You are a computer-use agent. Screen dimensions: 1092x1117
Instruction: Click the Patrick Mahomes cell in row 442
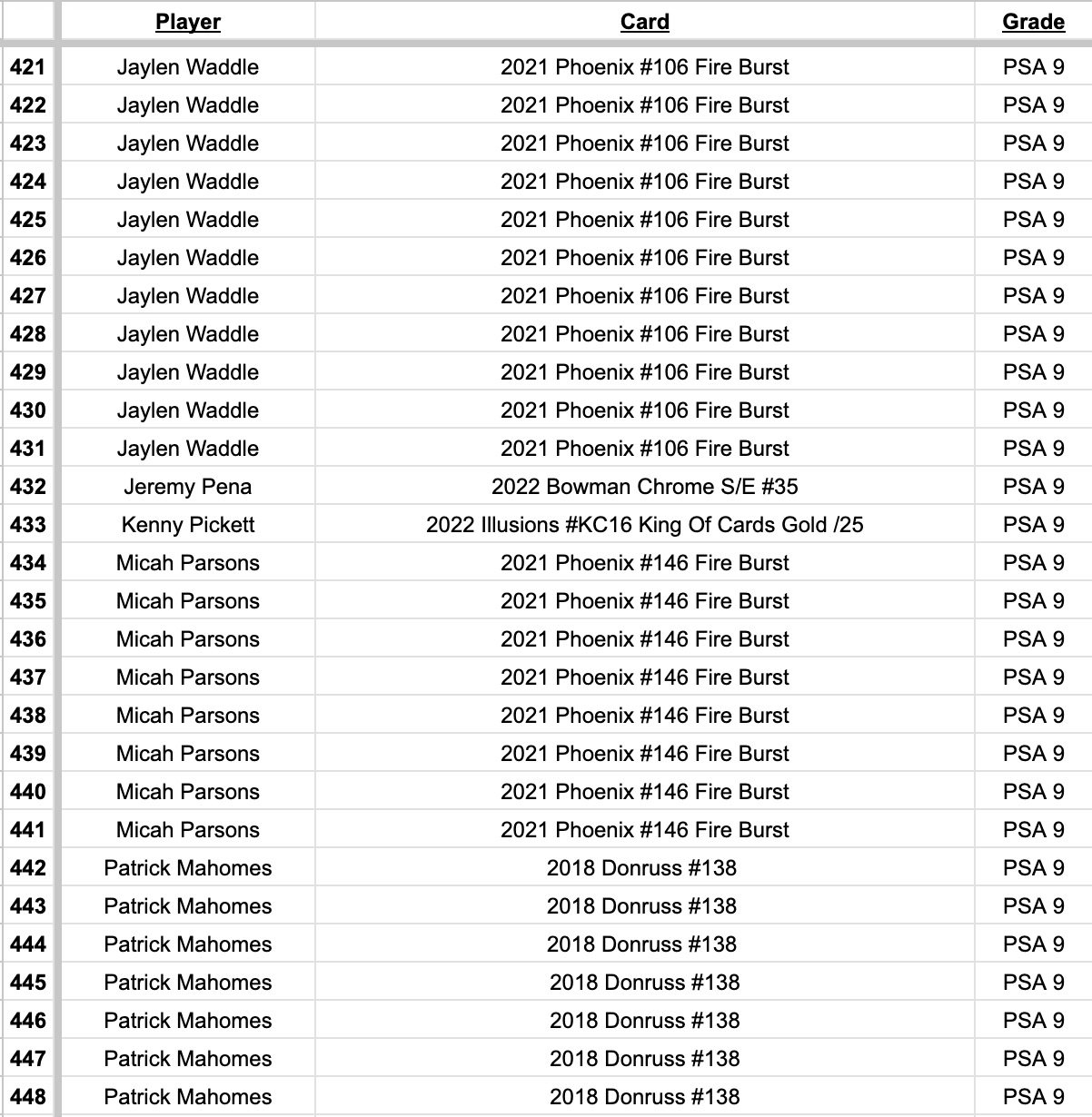[187, 868]
